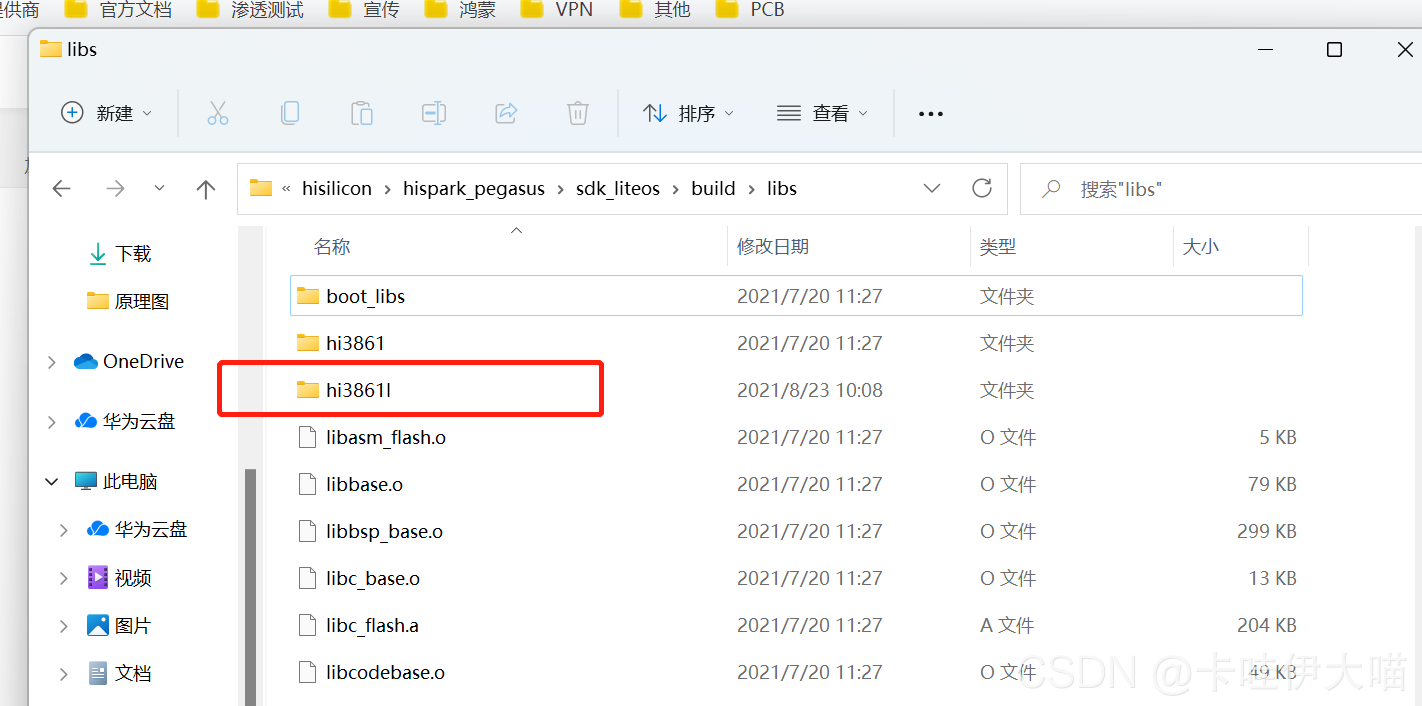The width and height of the screenshot is (1422, 706).
Task: Click the Delete trash icon
Action: (577, 113)
